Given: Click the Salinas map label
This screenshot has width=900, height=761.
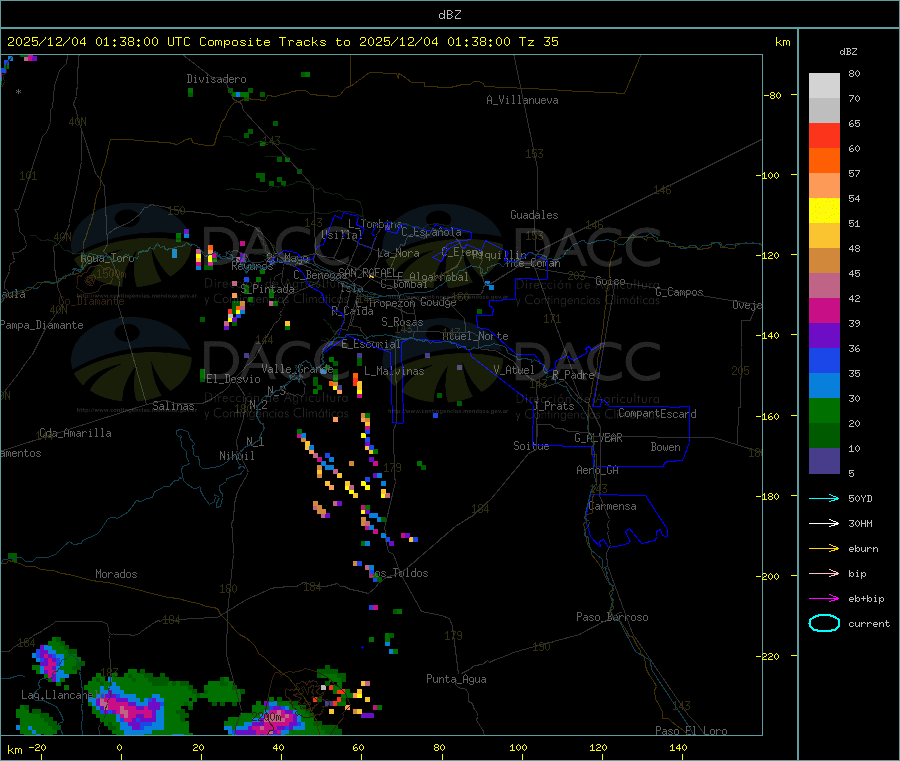Looking at the screenshot, I should tap(173, 406).
